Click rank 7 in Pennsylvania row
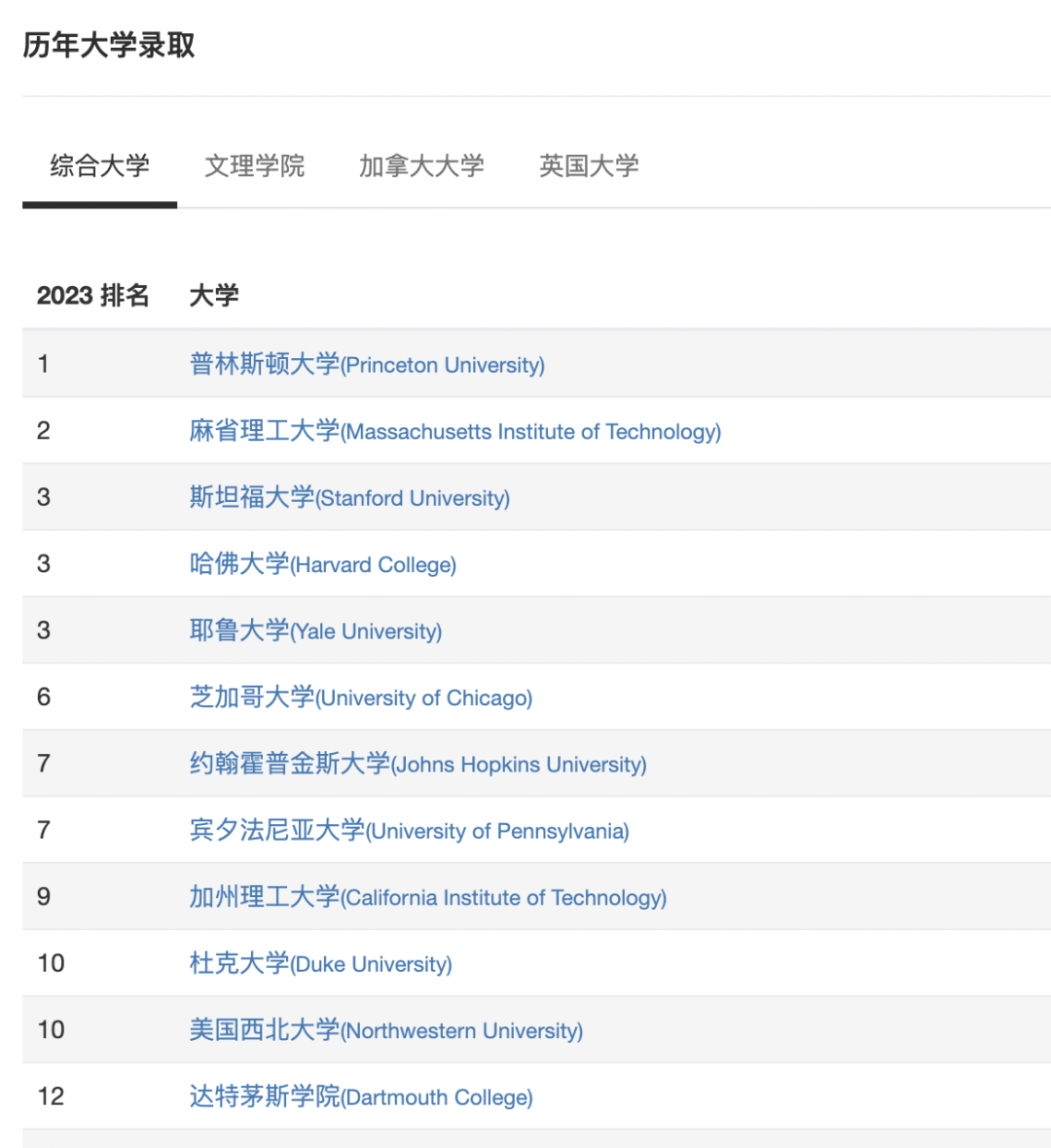The height and width of the screenshot is (1148, 1051). (43, 830)
